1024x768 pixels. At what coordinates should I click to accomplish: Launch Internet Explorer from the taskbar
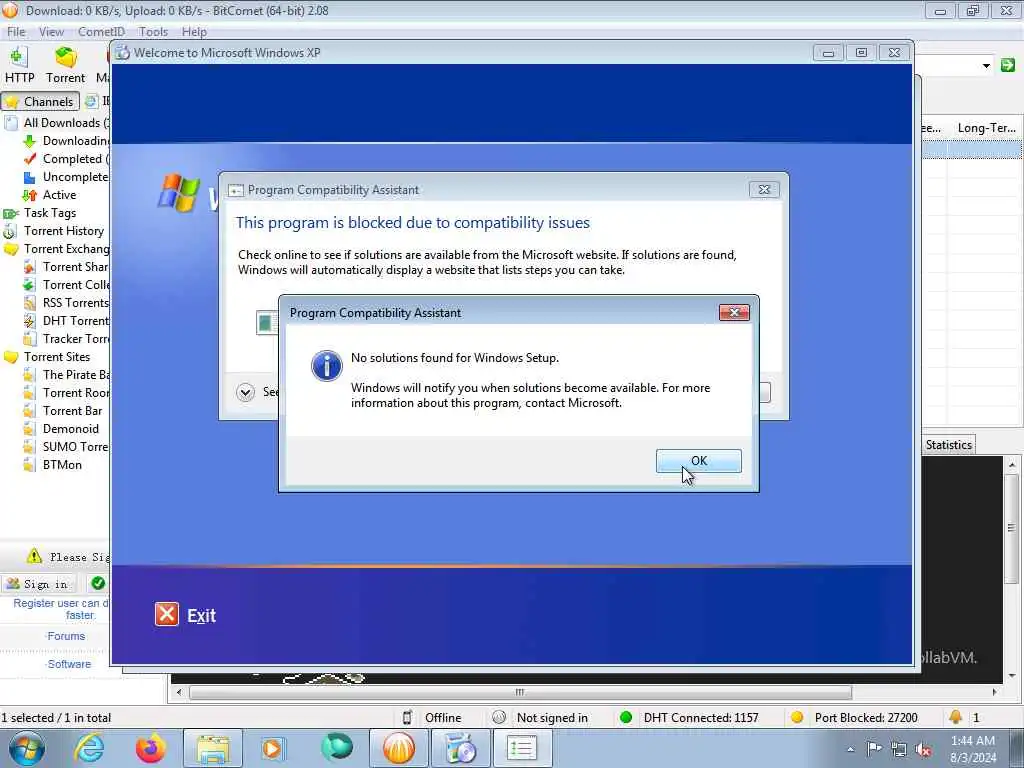coord(89,748)
